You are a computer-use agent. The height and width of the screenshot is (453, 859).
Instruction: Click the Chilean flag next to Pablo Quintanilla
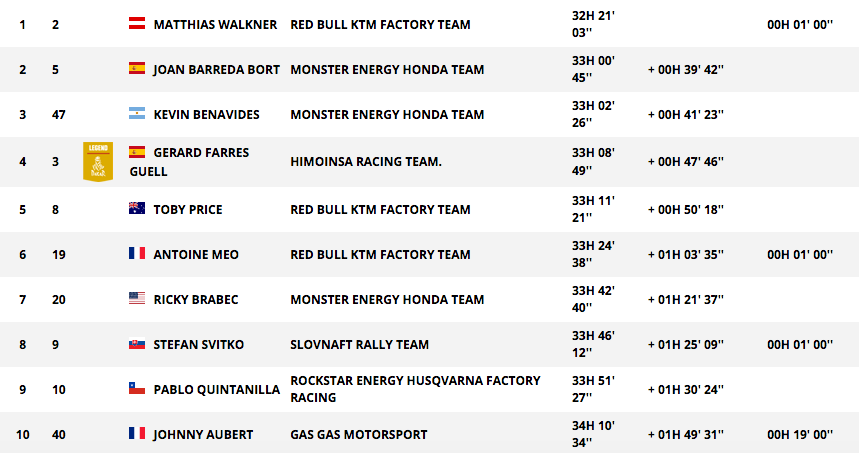[x=137, y=388]
